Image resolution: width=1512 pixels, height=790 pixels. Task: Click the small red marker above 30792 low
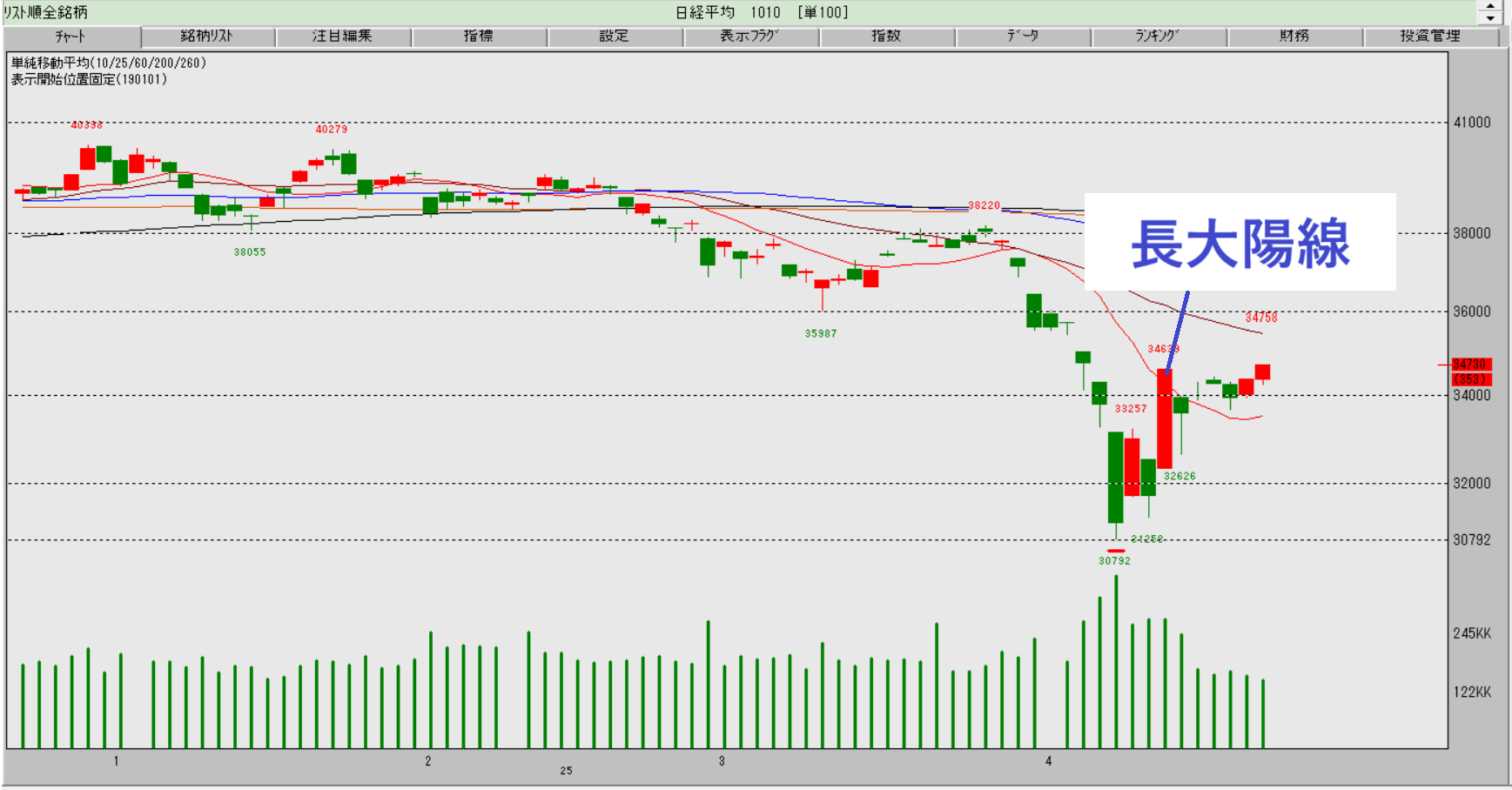(1116, 551)
